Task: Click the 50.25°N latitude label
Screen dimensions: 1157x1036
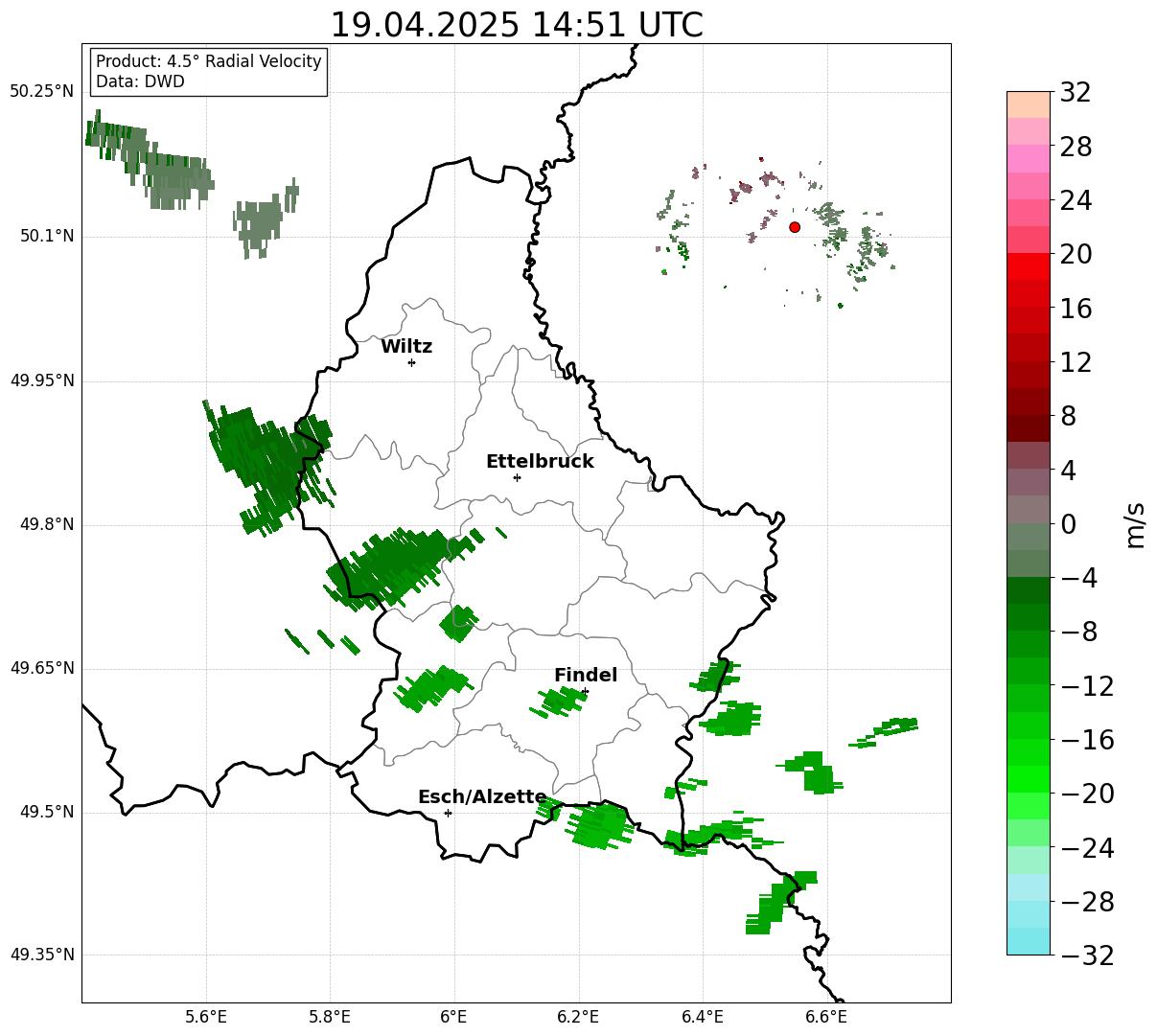Action: point(41,91)
